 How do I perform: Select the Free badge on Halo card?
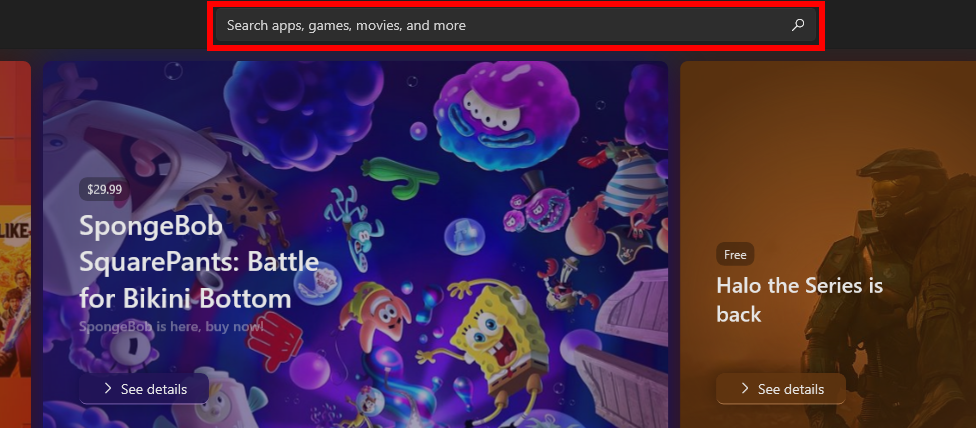pos(735,254)
